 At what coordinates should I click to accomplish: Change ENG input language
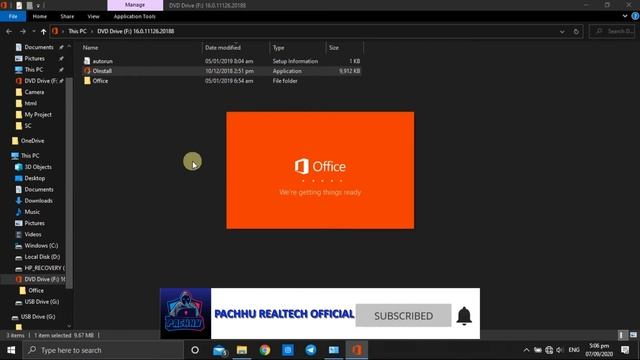click(x=574, y=350)
